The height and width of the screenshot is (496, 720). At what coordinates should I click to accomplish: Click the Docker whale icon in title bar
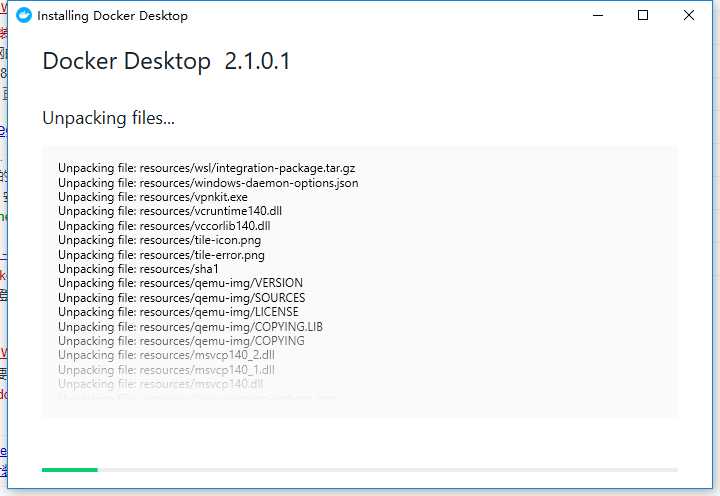point(23,15)
